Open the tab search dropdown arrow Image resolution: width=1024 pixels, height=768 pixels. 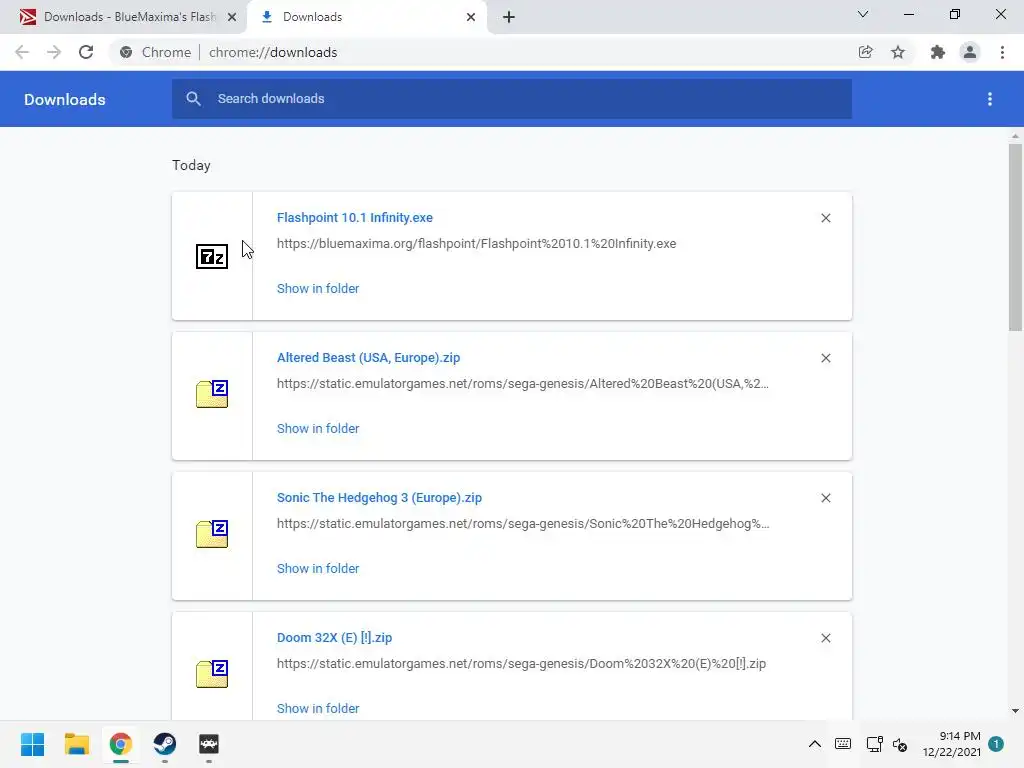tap(863, 14)
